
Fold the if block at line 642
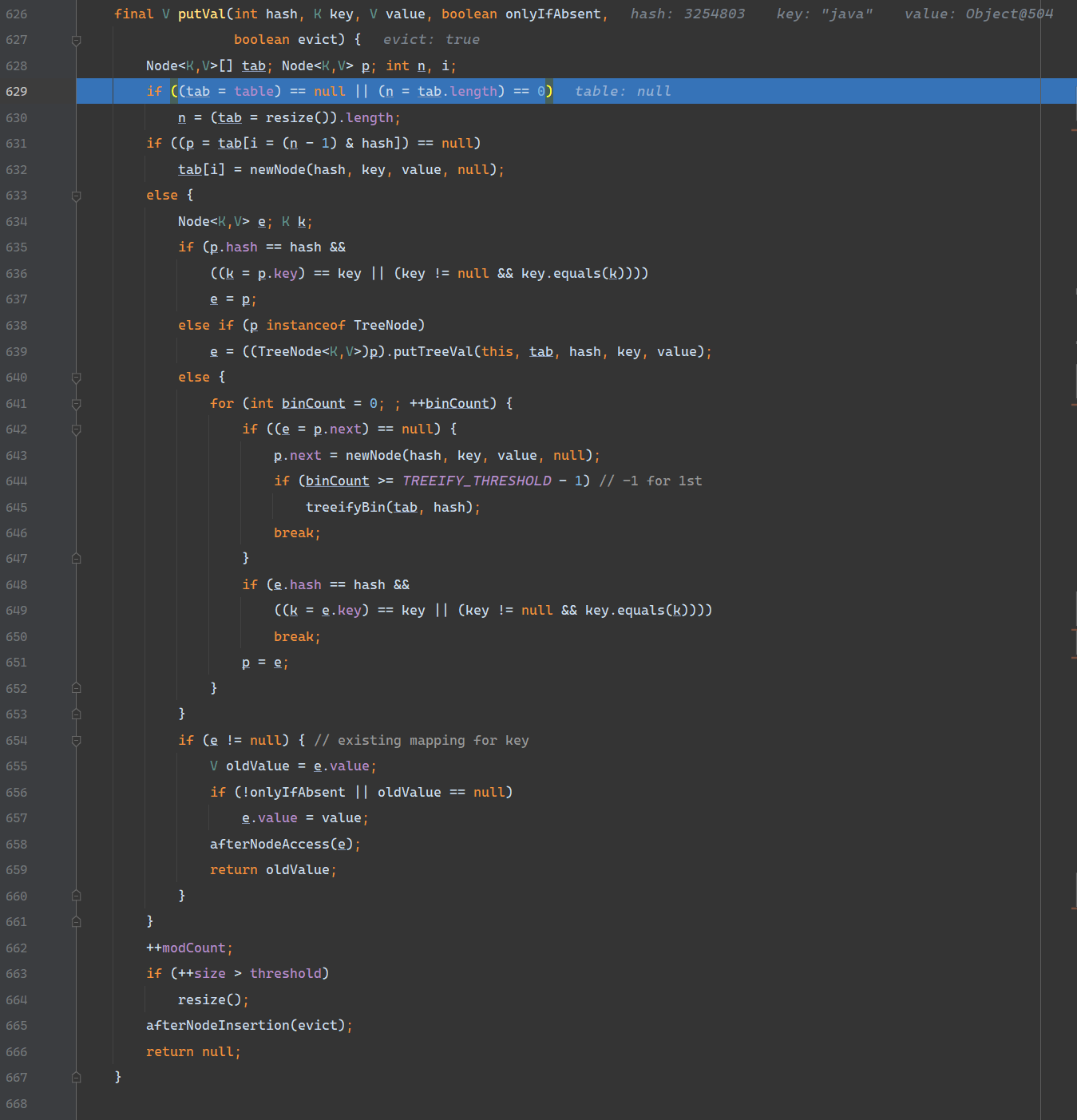click(76, 429)
